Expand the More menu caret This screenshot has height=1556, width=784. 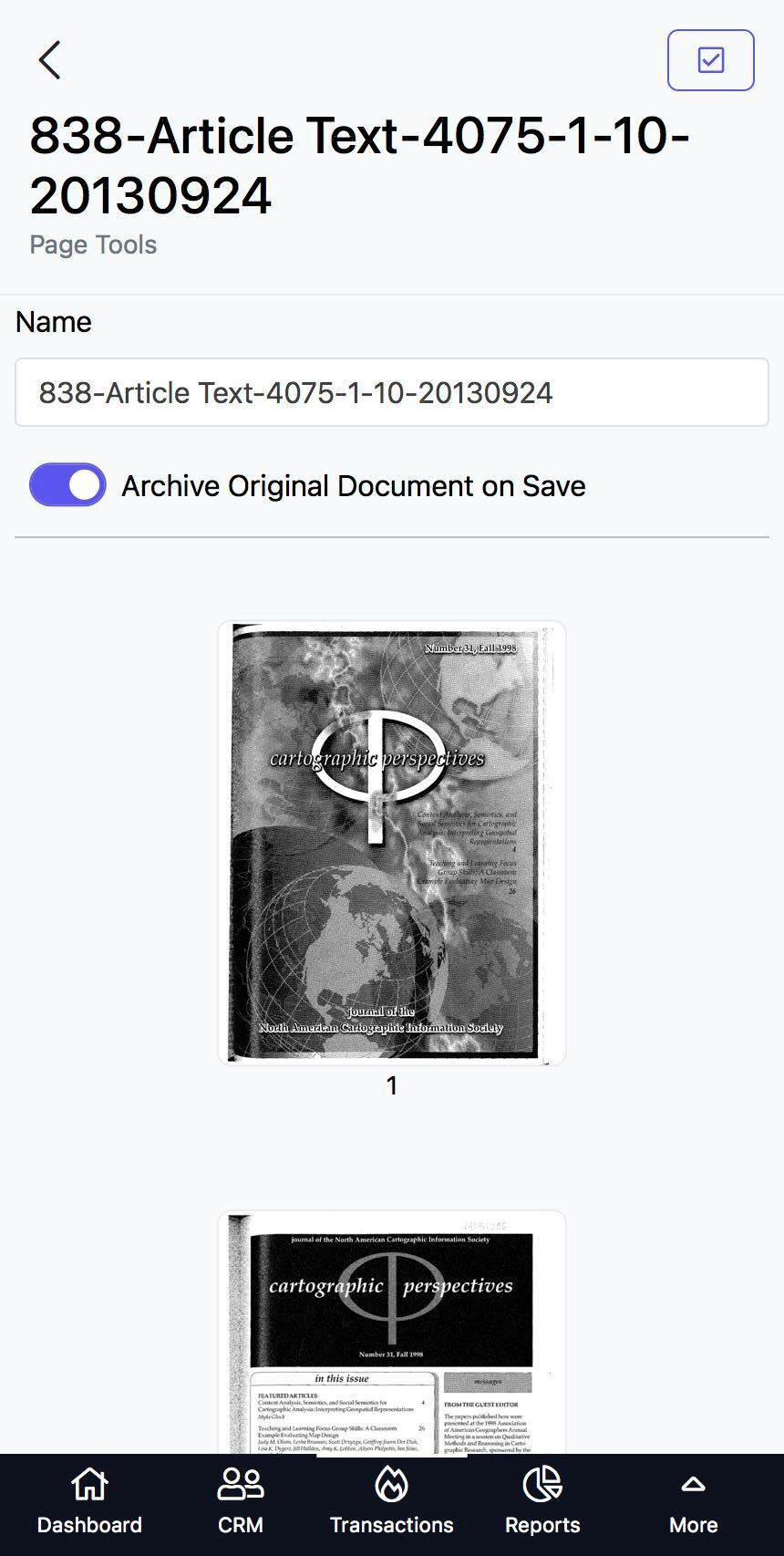pos(693,1484)
